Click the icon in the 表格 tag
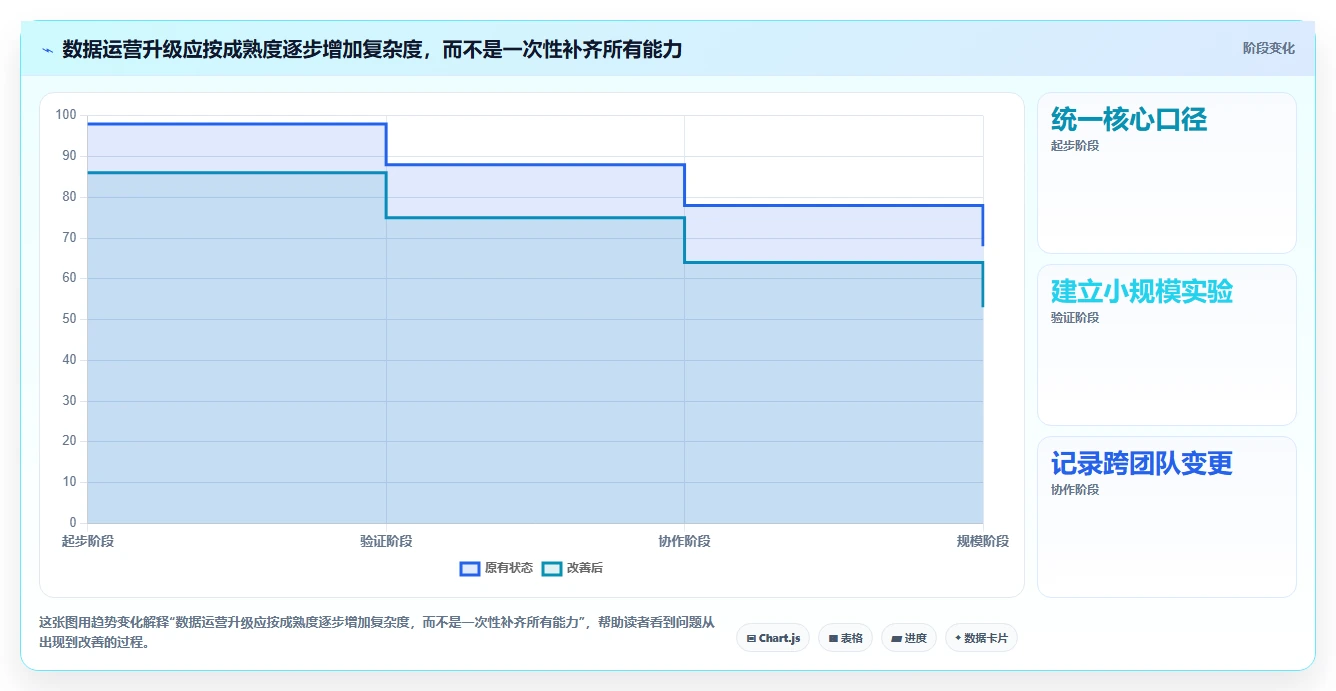This screenshot has height=691, width=1336. (832, 638)
